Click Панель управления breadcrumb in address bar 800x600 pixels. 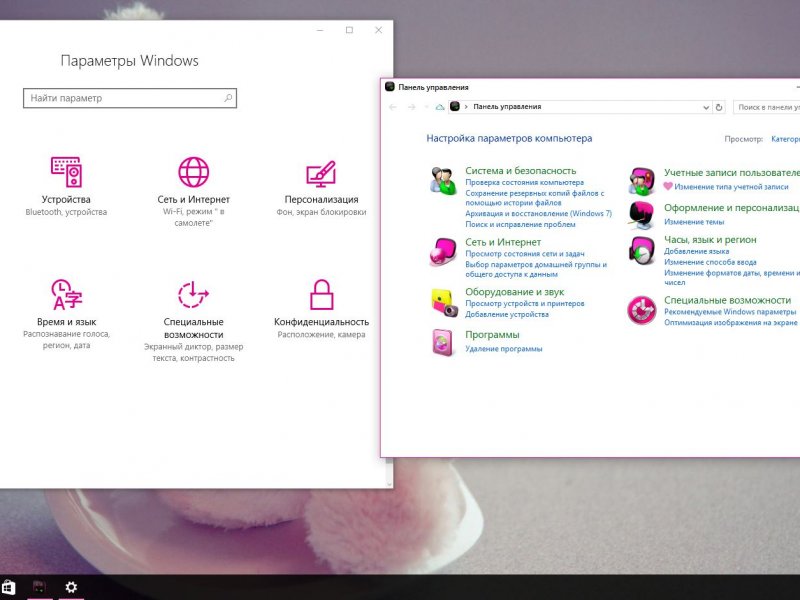(507, 107)
